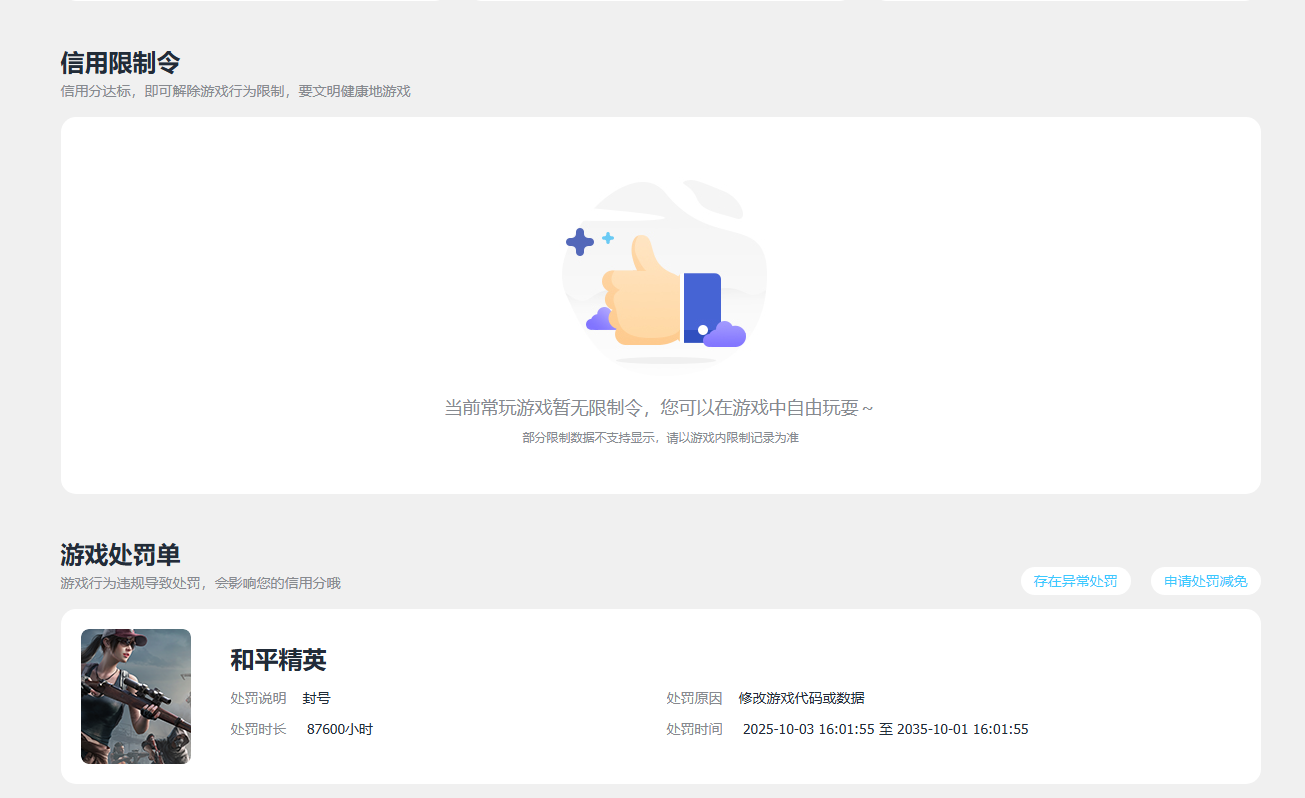Open the 和平精英 game cover thumbnail

coord(136,696)
